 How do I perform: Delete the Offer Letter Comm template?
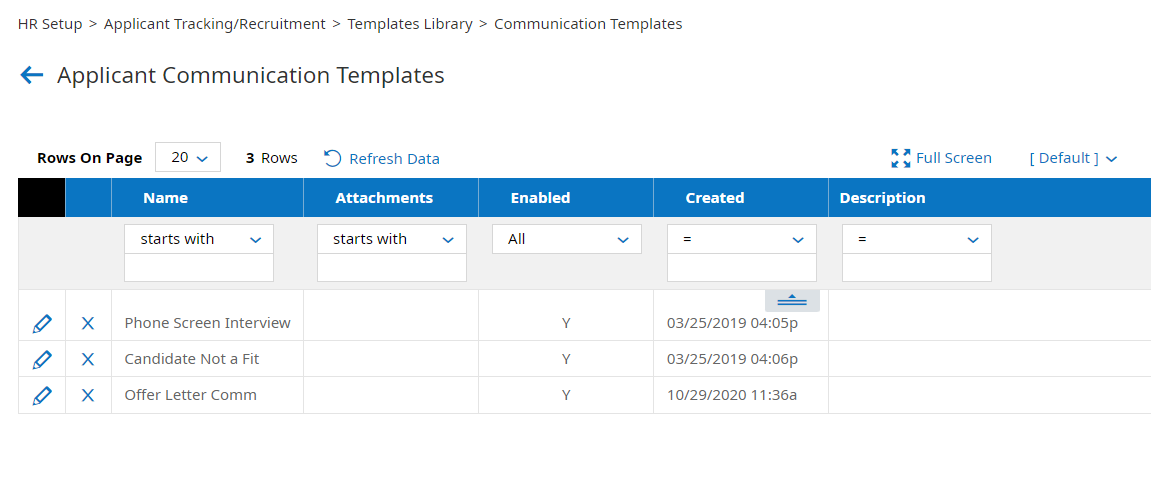click(x=88, y=395)
